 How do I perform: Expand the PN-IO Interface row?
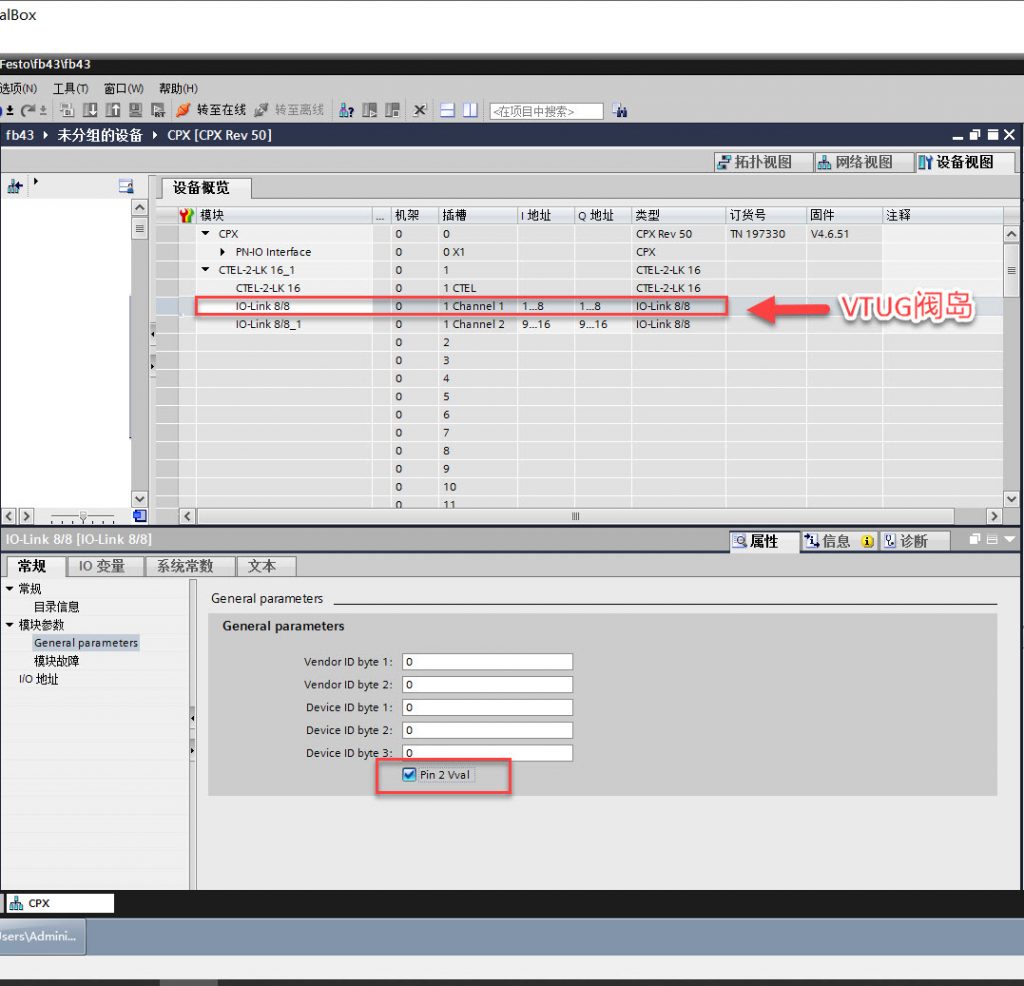[x=223, y=251]
